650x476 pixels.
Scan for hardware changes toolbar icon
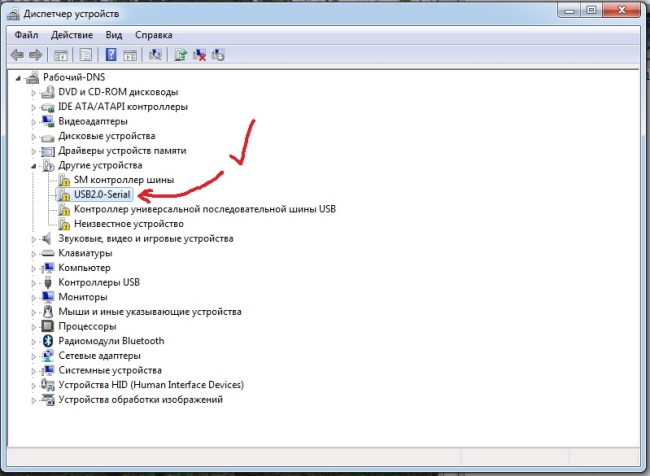coord(153,54)
